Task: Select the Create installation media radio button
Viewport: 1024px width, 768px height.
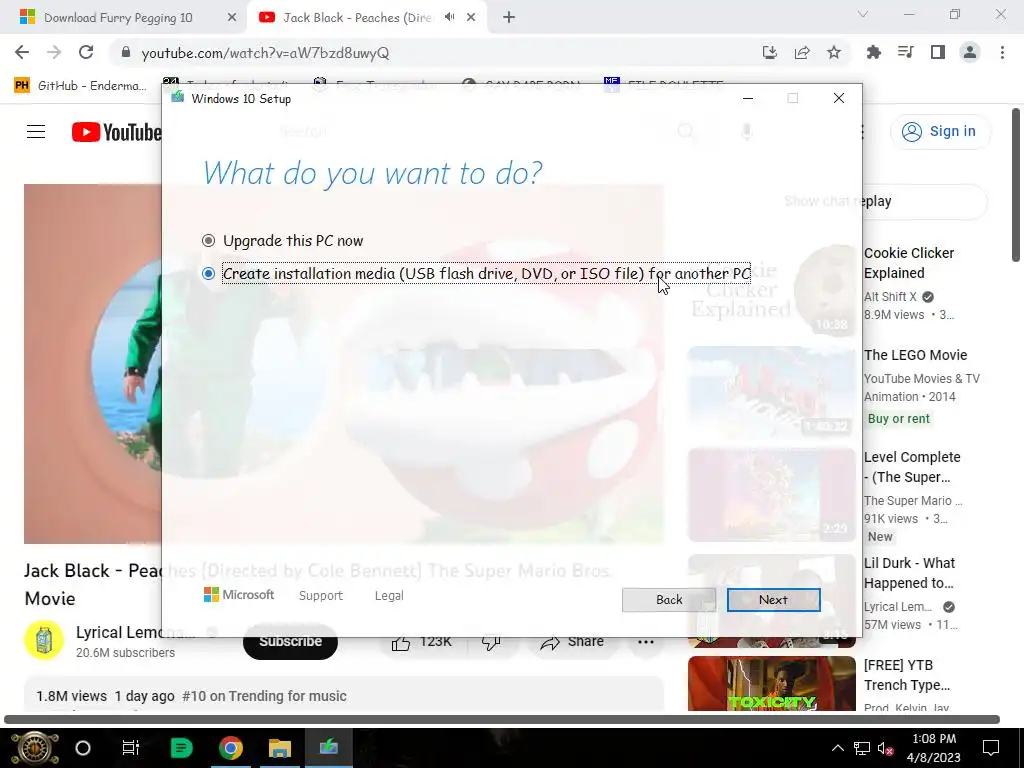Action: pyautogui.click(x=208, y=273)
